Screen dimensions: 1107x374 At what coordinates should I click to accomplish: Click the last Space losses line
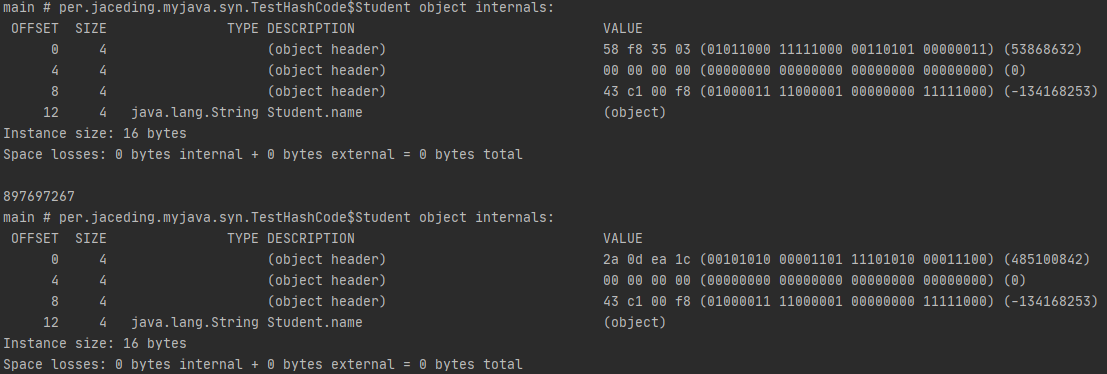coord(263,364)
